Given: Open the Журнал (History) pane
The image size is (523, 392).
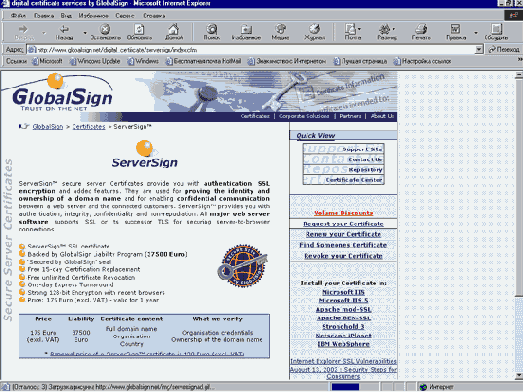Looking at the screenshot, I should [x=314, y=32].
